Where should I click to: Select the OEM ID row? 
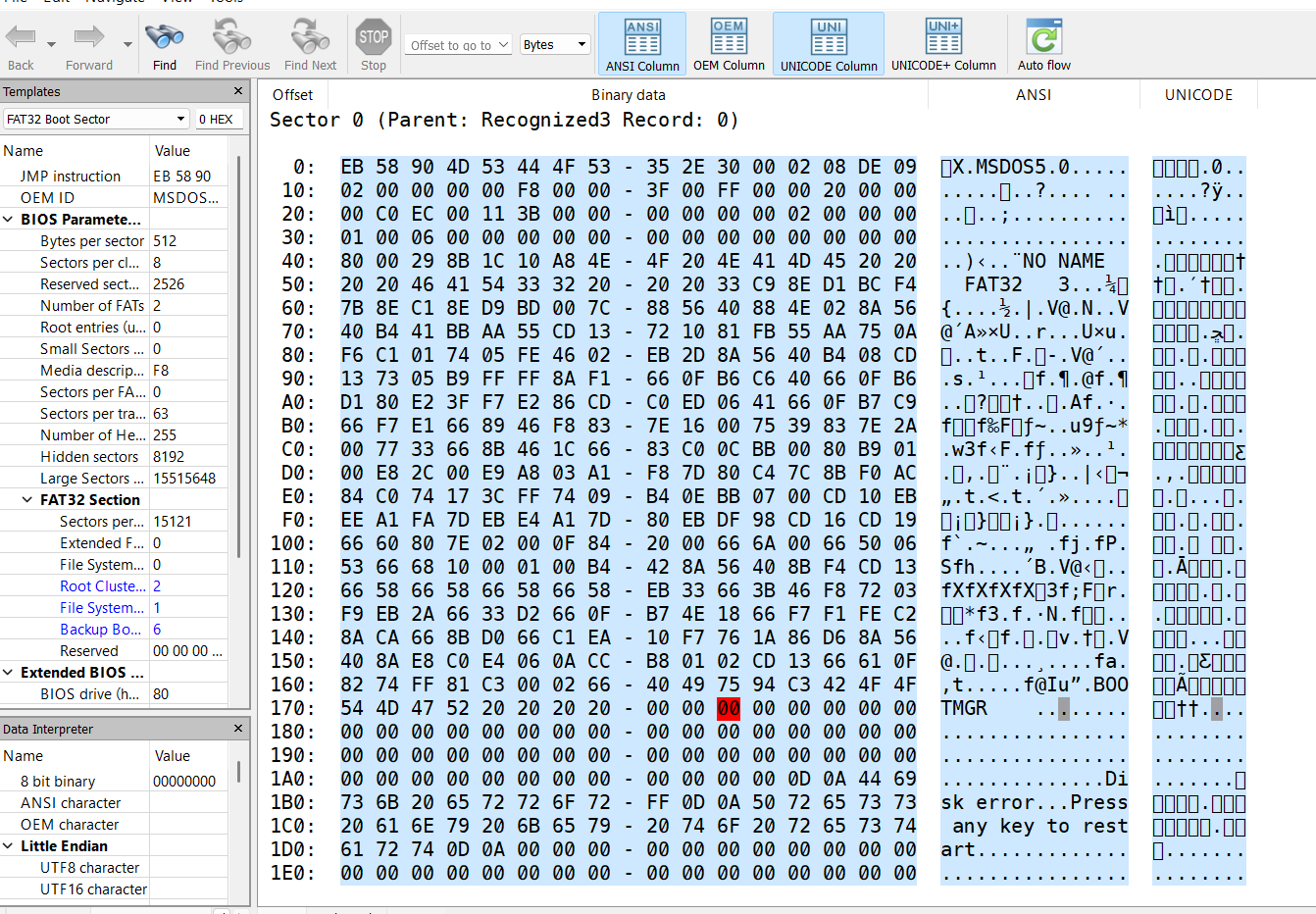(x=114, y=198)
